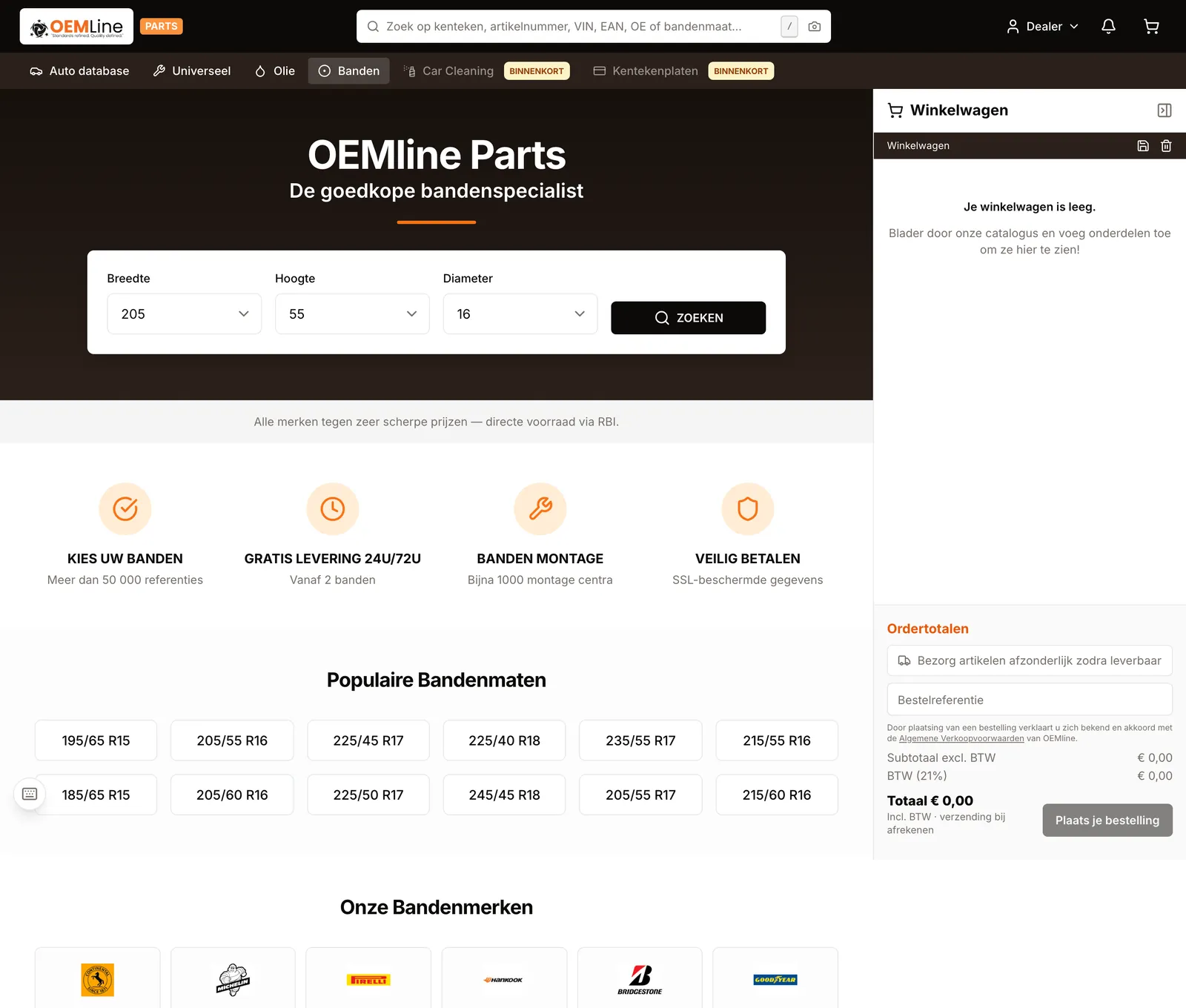Open the shopping cart icon in header
This screenshot has height=1008, width=1186.
tap(1151, 27)
